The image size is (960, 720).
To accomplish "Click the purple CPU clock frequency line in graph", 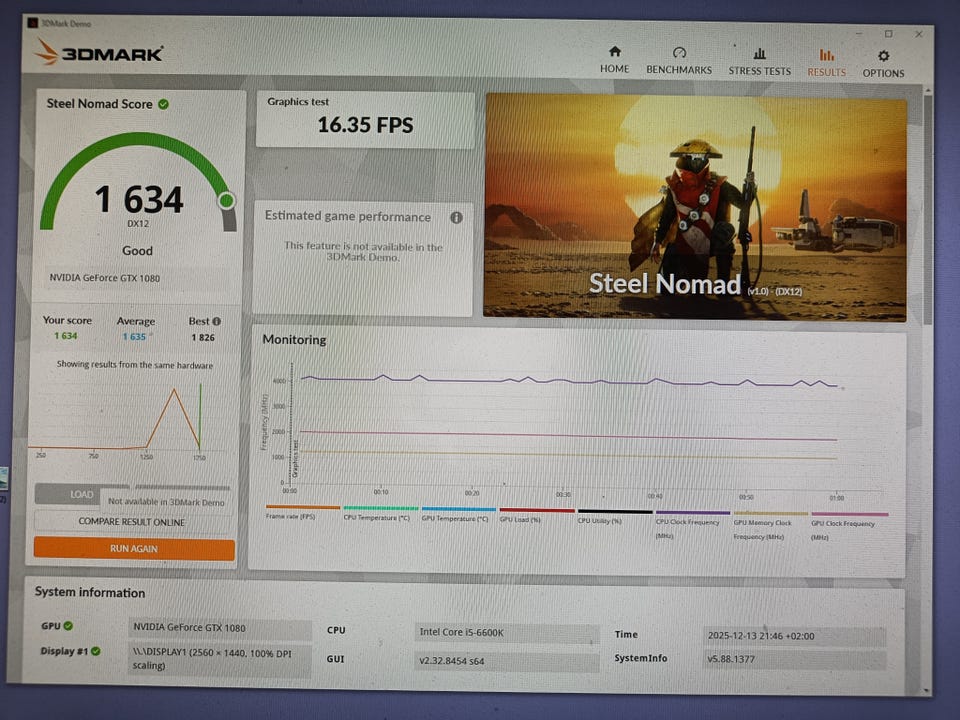I will point(569,381).
